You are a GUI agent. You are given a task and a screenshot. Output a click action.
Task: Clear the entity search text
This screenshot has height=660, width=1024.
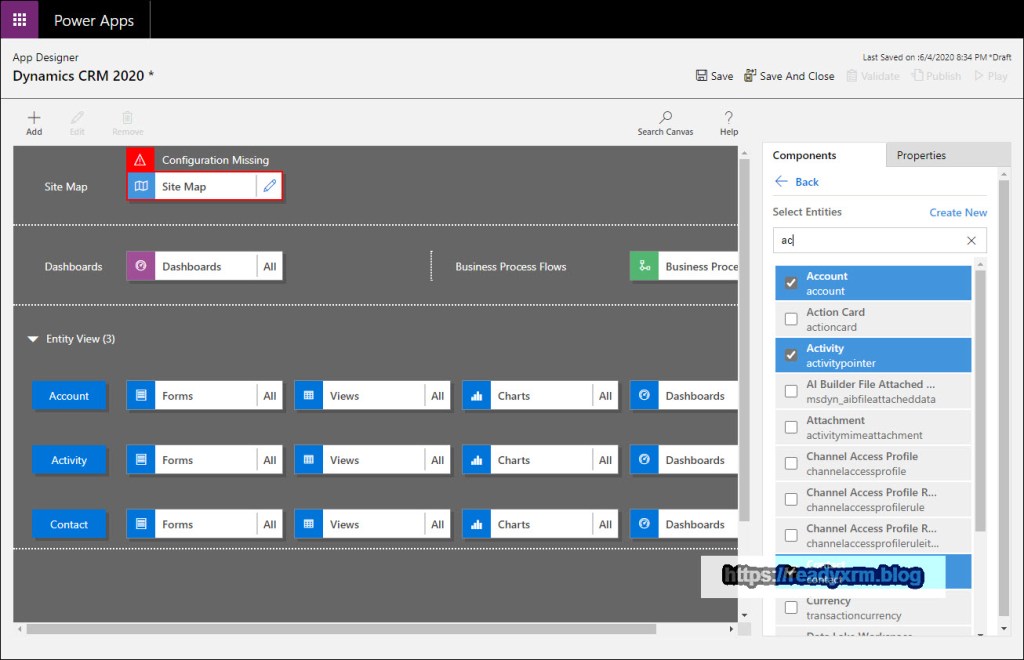(971, 241)
